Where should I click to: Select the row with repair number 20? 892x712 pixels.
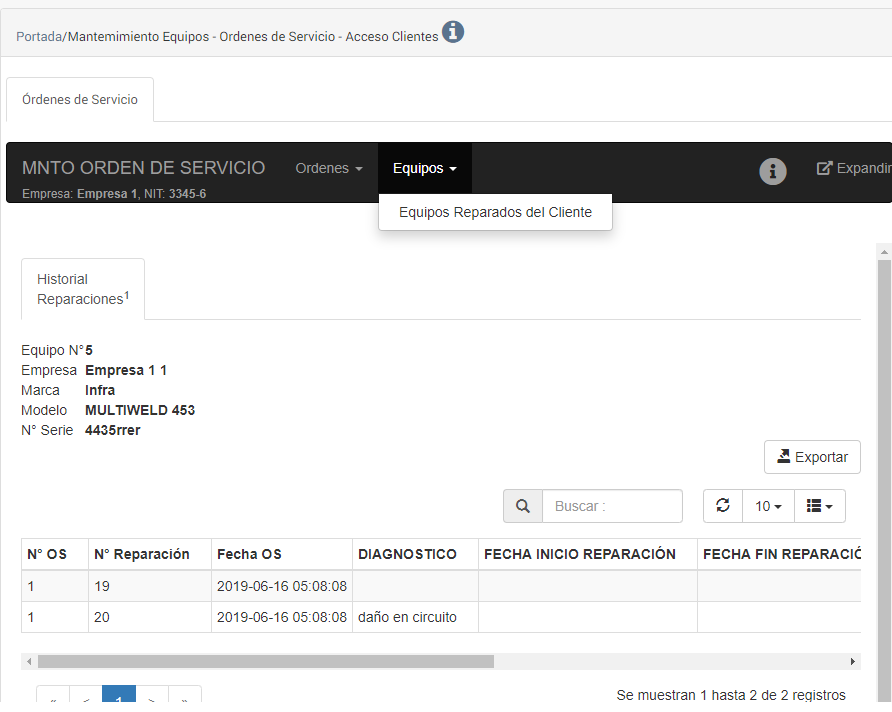[x=102, y=617]
